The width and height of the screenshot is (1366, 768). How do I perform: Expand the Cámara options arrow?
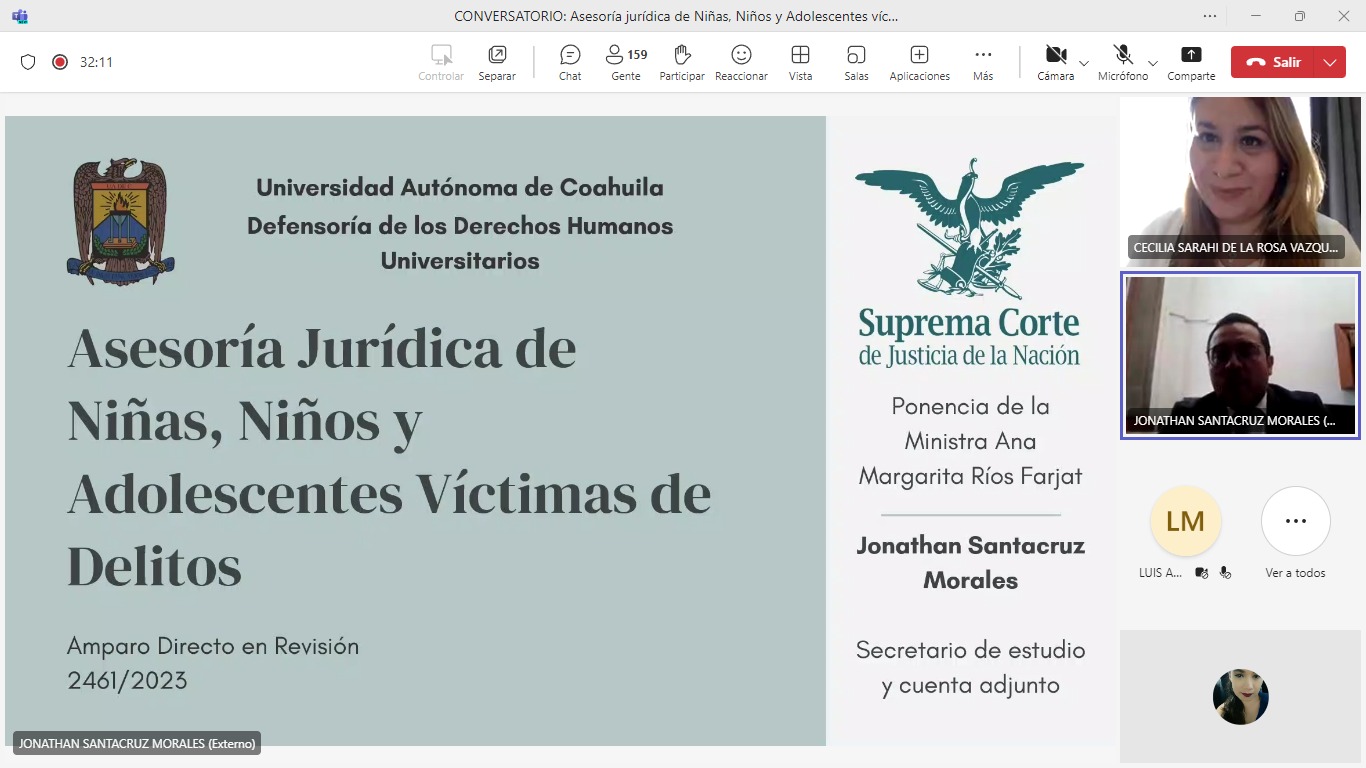click(1084, 62)
